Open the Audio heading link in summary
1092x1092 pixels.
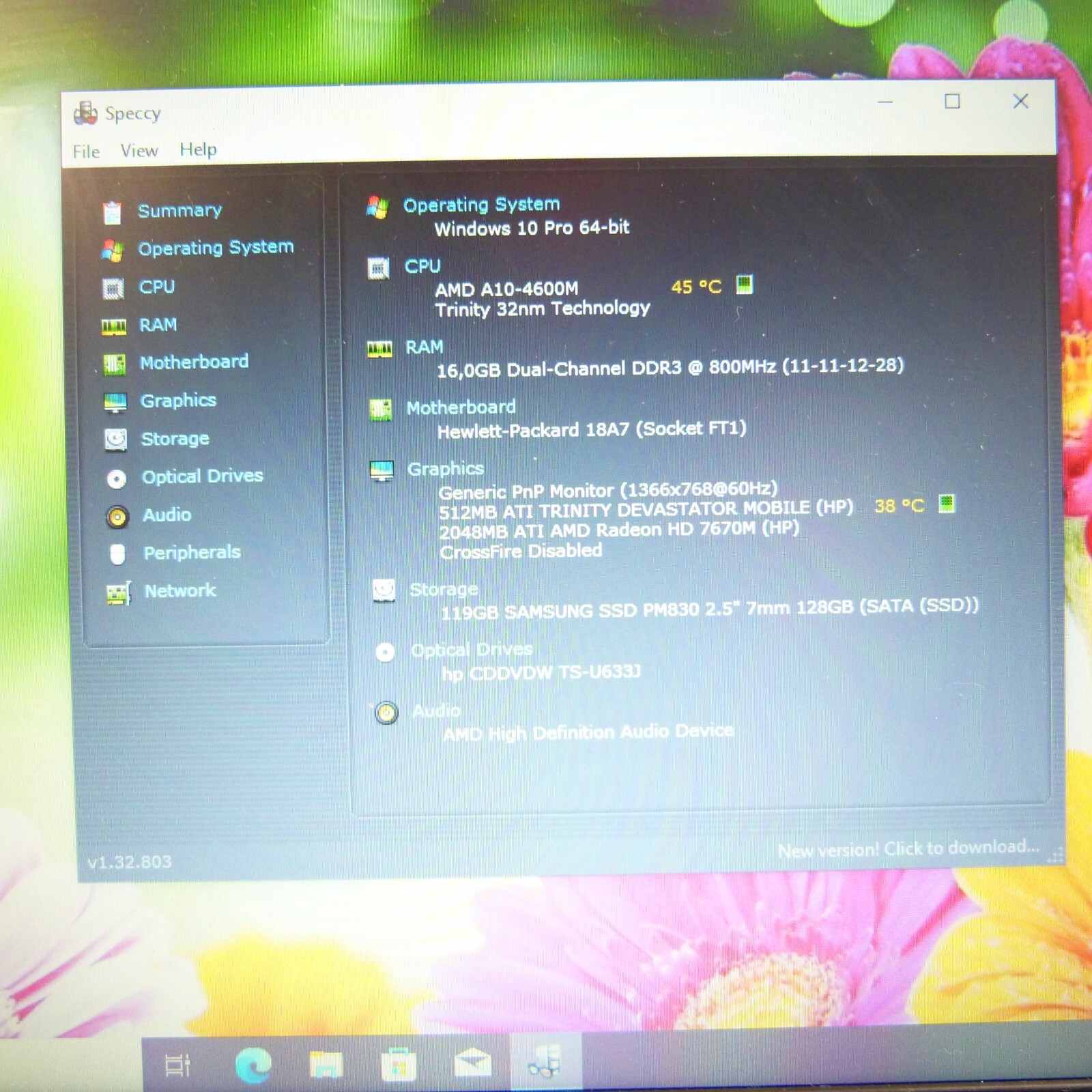(437, 711)
